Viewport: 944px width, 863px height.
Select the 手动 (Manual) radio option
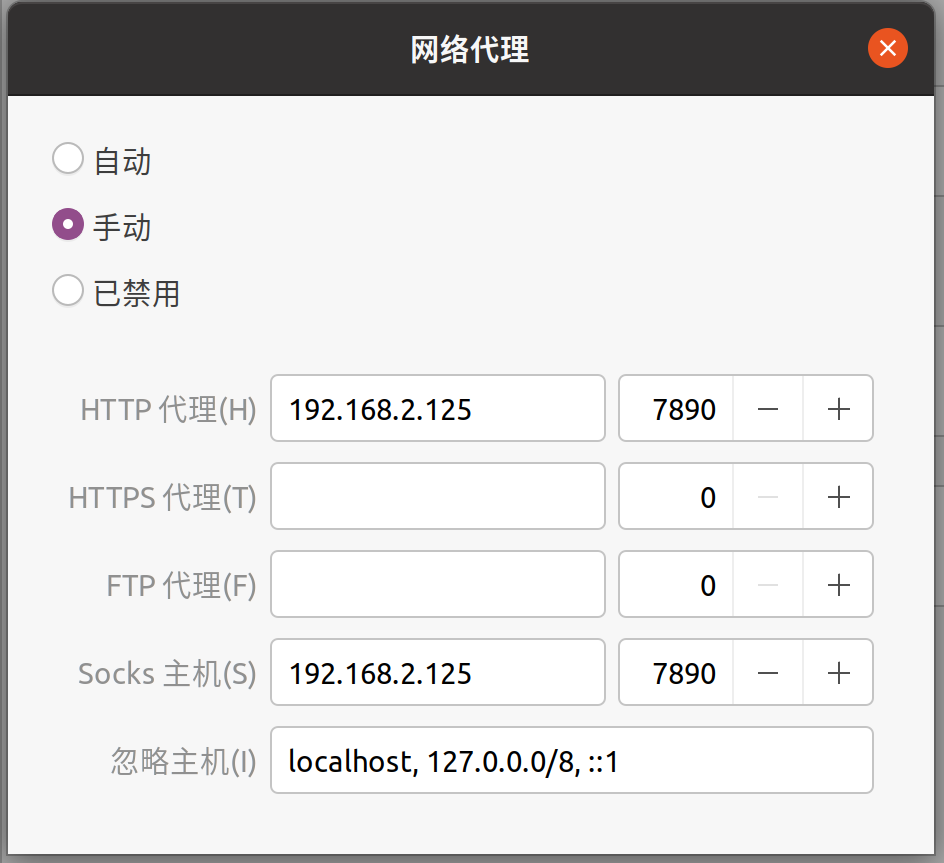point(68,226)
